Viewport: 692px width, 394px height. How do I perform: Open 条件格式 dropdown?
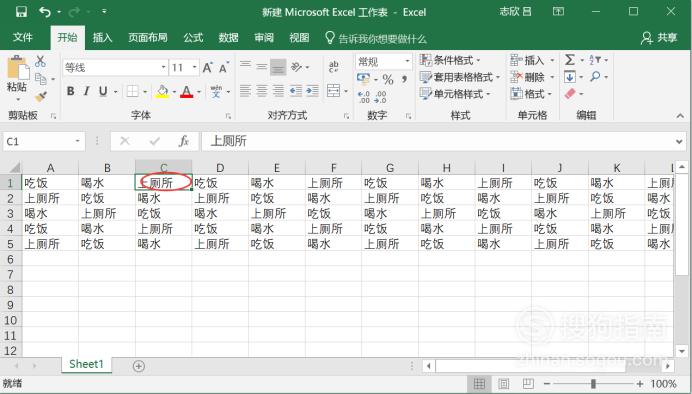point(450,60)
